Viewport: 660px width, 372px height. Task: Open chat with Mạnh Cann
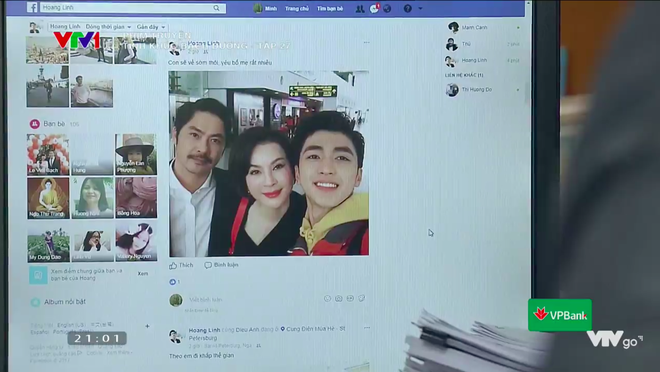483,27
